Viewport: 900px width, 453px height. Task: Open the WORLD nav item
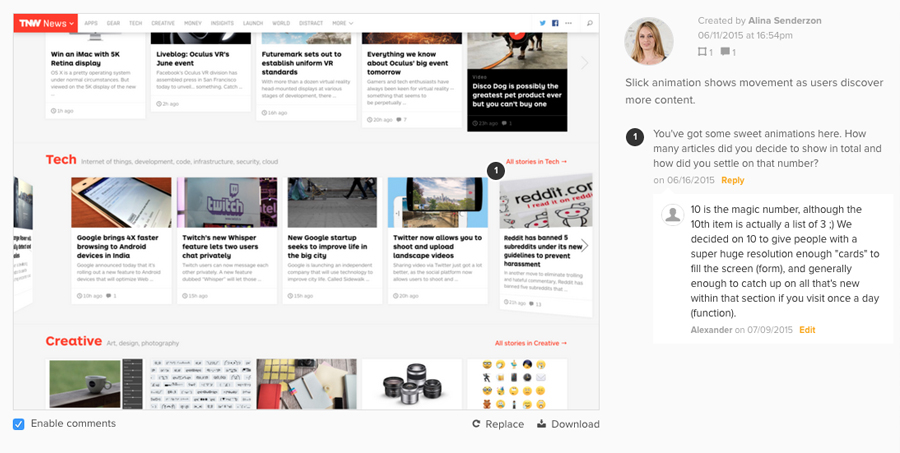click(281, 23)
